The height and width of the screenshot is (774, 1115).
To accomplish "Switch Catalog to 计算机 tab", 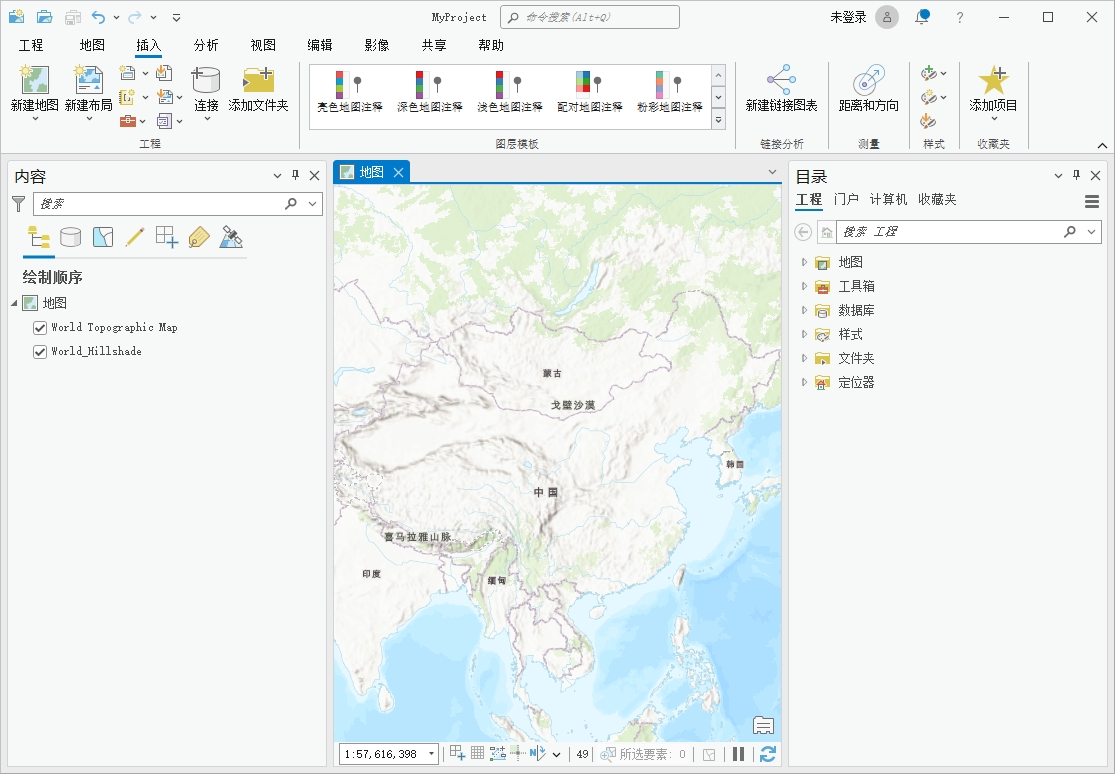I will pyautogui.click(x=888, y=200).
